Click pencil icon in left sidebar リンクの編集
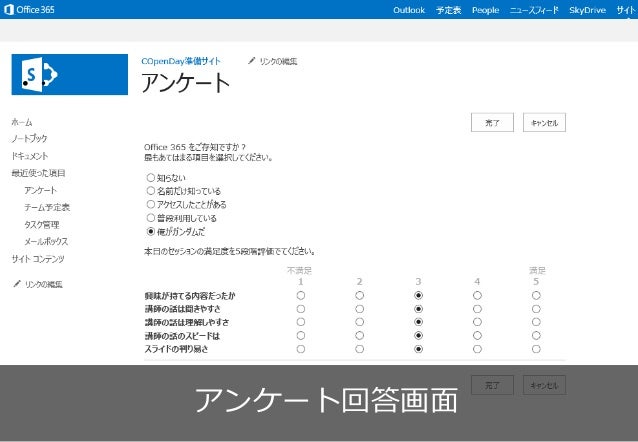Screen dimensions: 638x442 17,284
